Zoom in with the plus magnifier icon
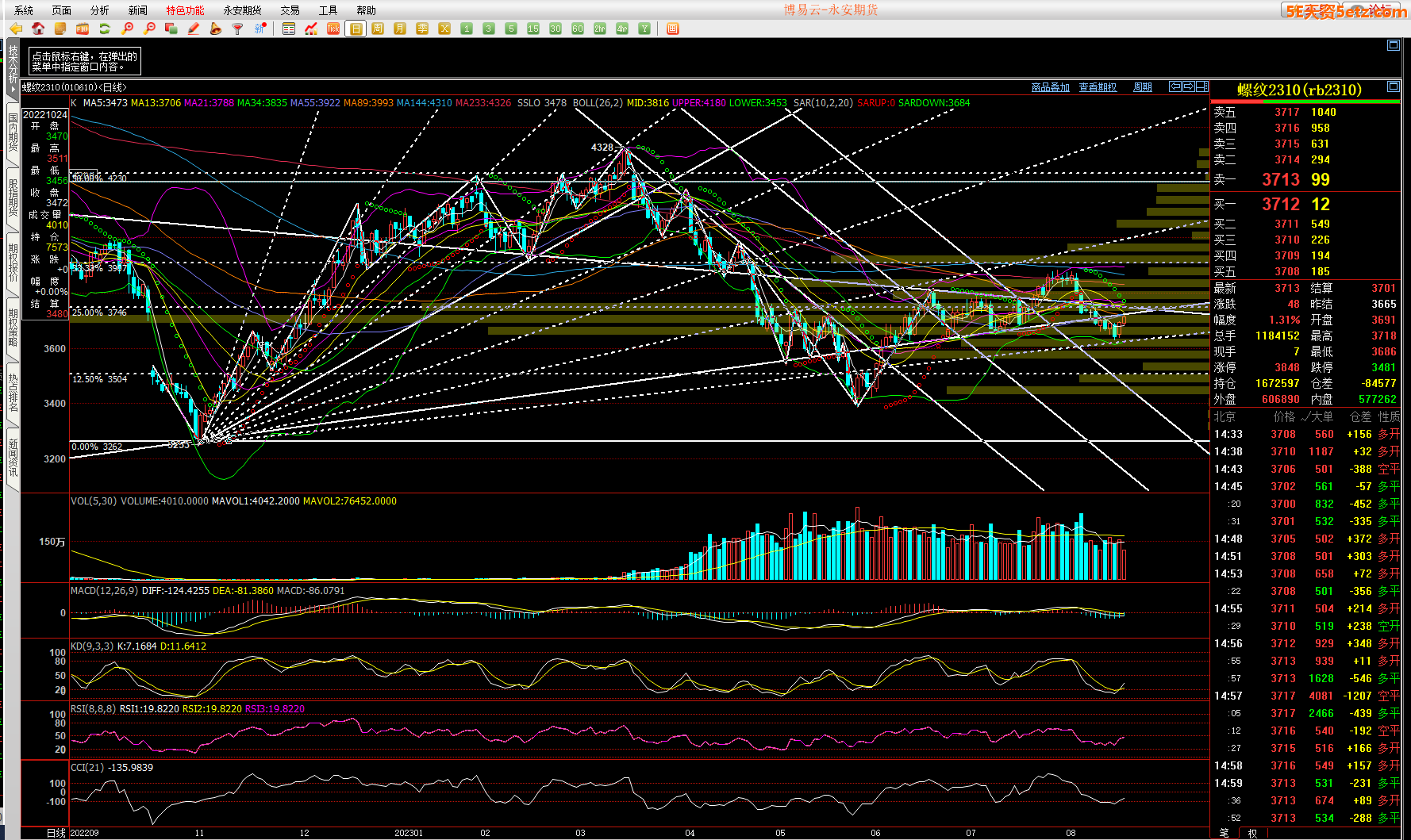This screenshot has width=1411, height=840. pos(127,29)
